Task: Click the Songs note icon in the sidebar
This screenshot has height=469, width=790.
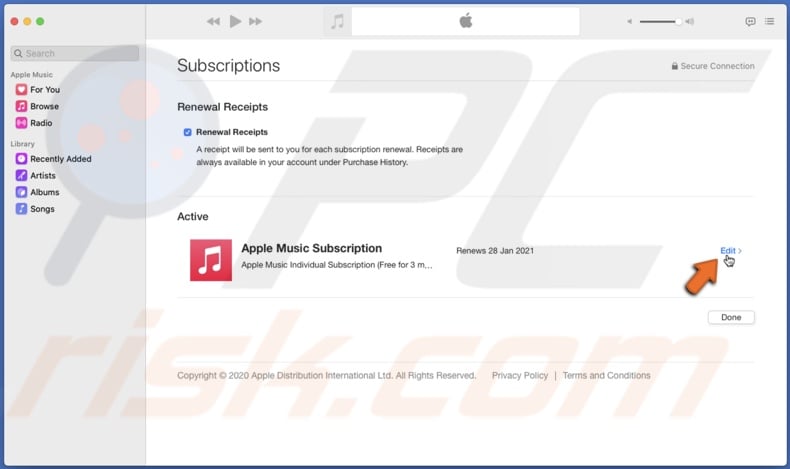Action: (21, 209)
